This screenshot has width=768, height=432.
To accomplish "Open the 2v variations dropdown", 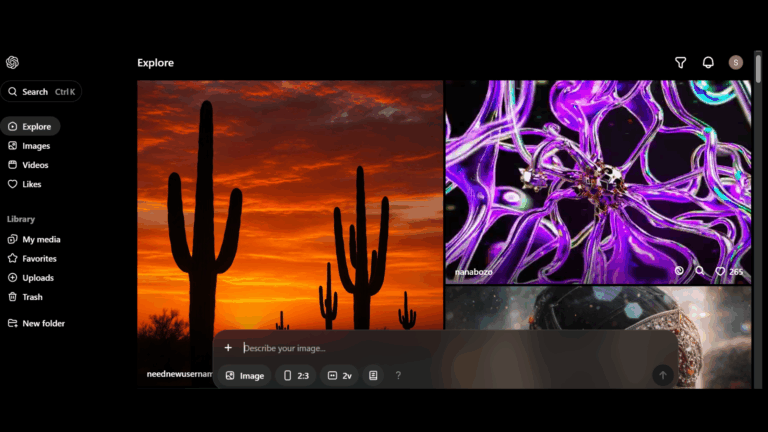I will [339, 376].
